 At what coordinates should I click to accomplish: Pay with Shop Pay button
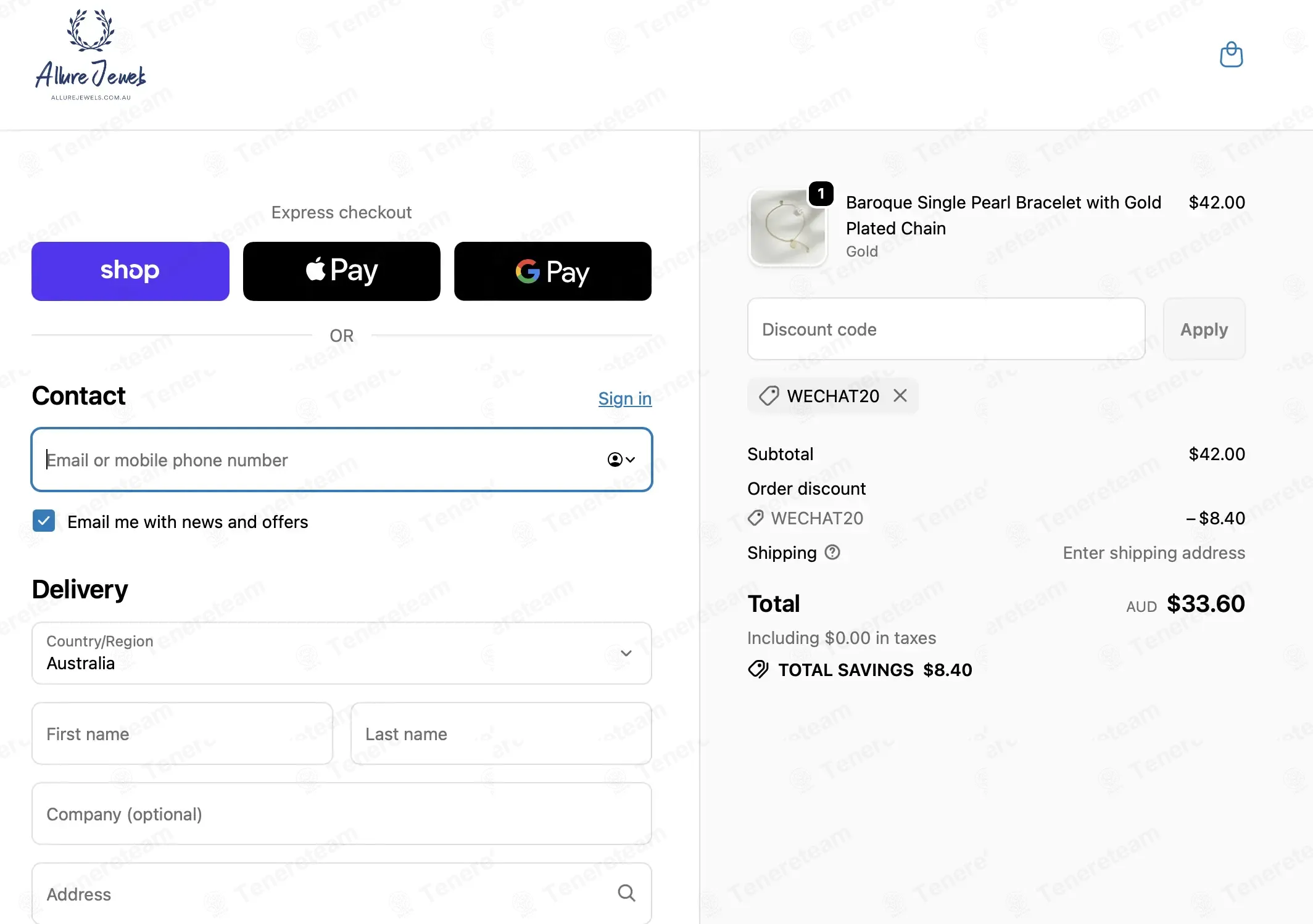tap(130, 271)
